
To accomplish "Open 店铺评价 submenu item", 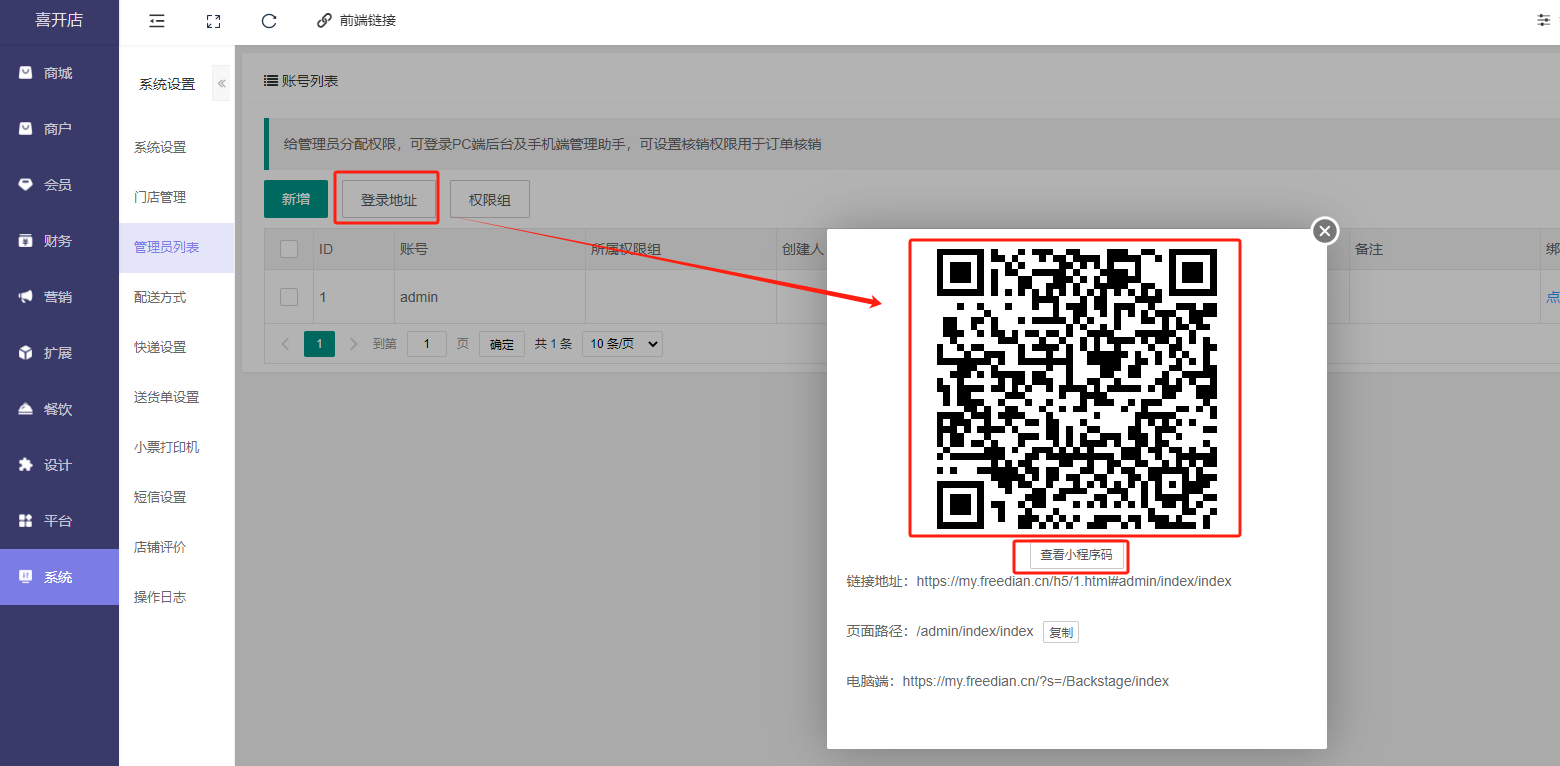I will [x=176, y=547].
